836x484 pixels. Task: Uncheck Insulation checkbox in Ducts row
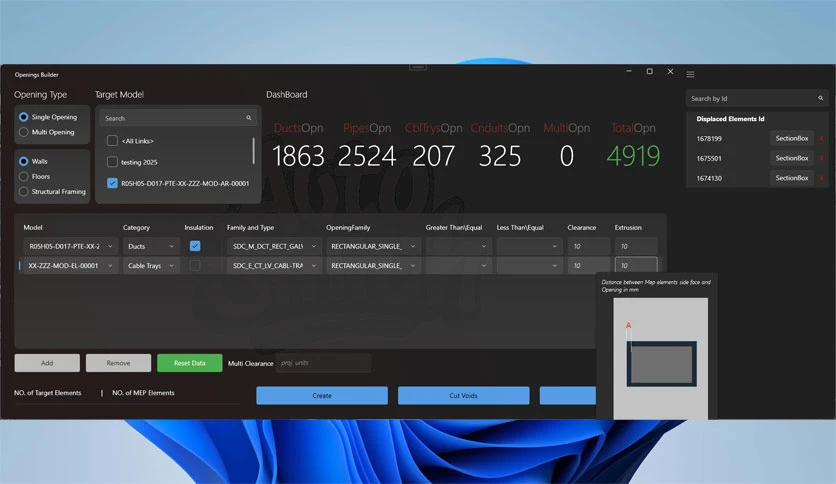tap(195, 246)
